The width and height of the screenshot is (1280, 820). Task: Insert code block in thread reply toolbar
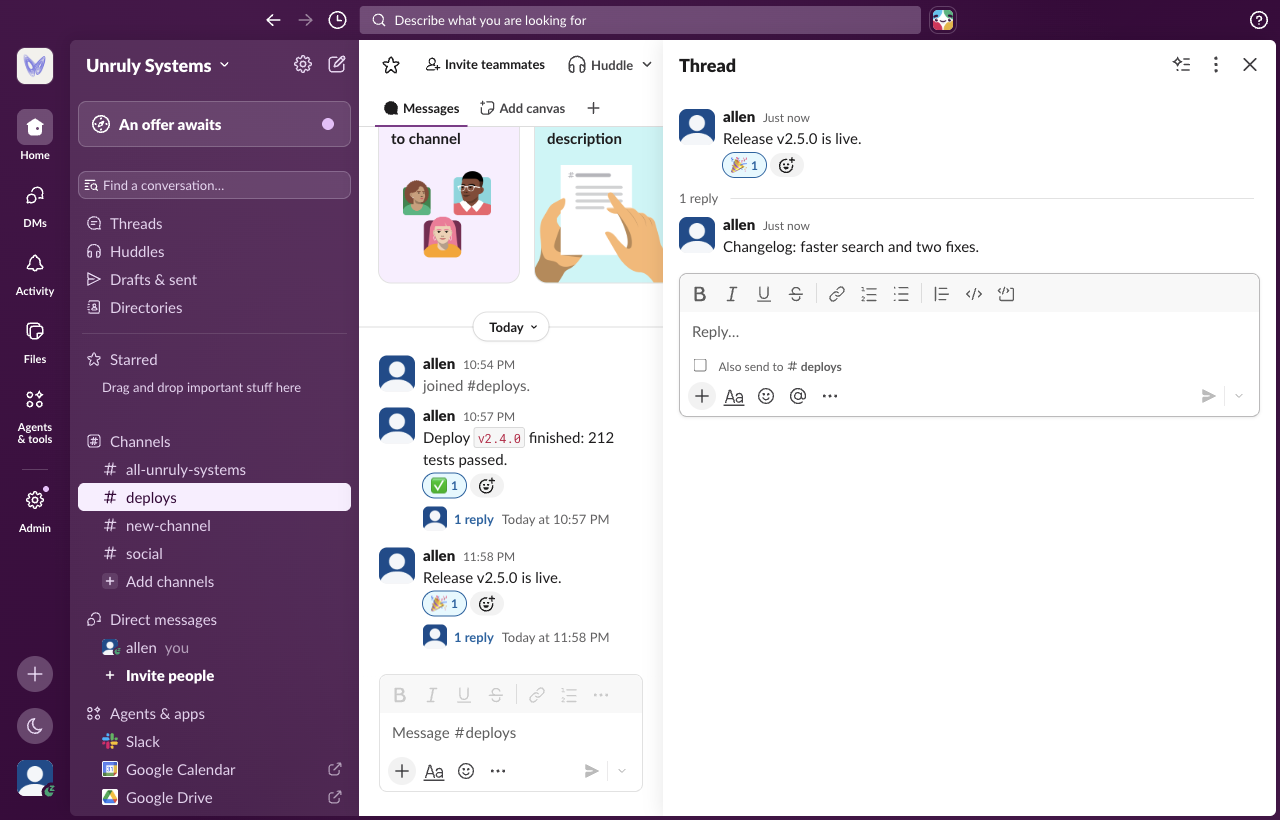pyautogui.click(x=1006, y=294)
